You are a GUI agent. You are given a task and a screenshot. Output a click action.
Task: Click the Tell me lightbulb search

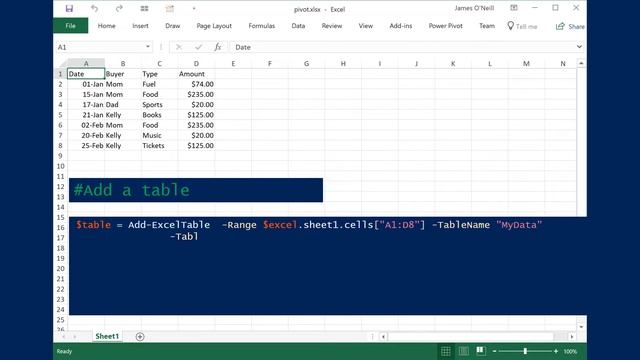(x=522, y=26)
